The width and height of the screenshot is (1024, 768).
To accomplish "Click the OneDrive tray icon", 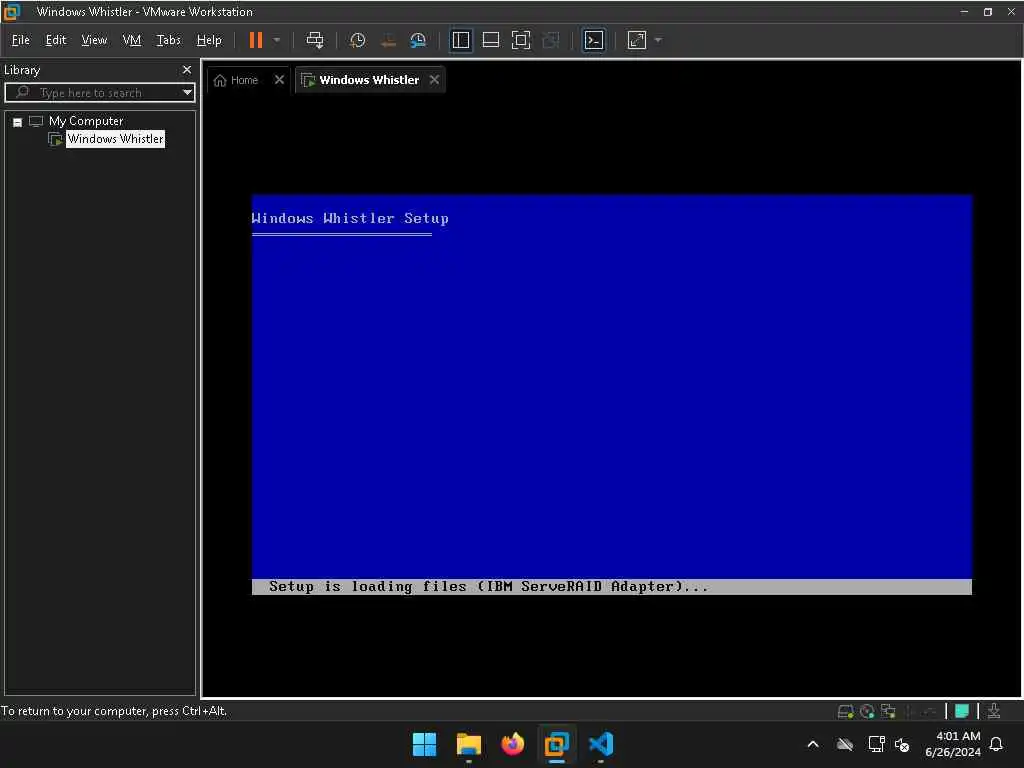I will click(x=845, y=744).
